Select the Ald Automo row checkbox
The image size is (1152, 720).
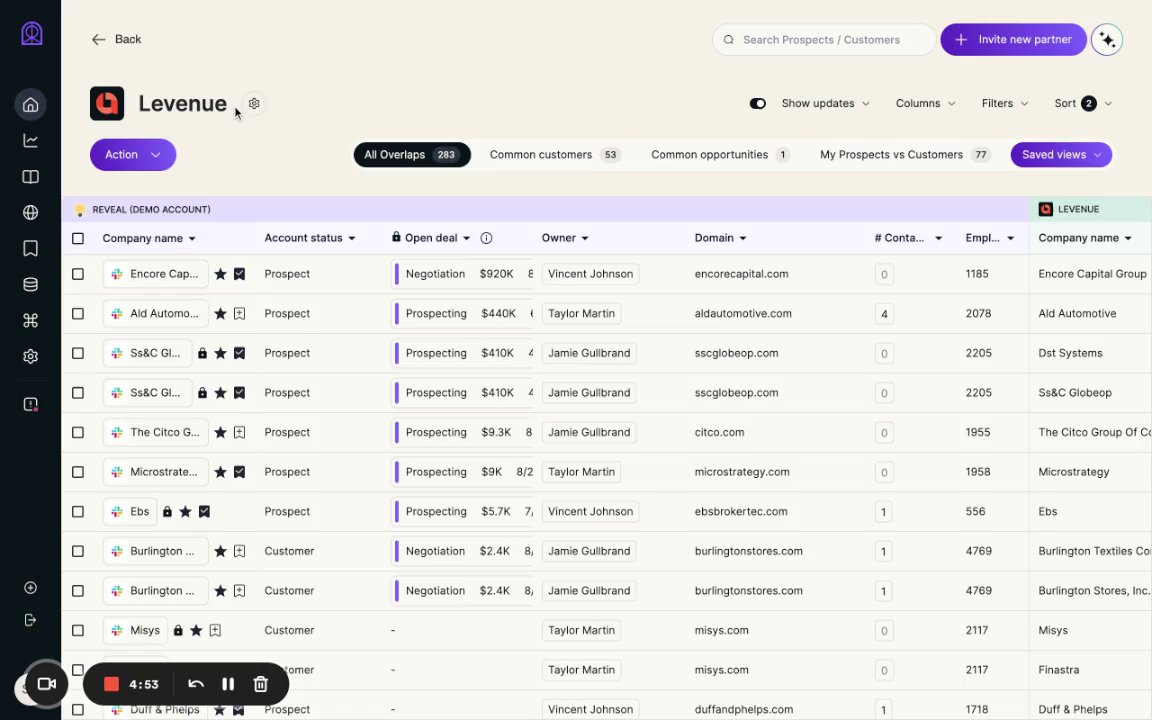point(78,314)
